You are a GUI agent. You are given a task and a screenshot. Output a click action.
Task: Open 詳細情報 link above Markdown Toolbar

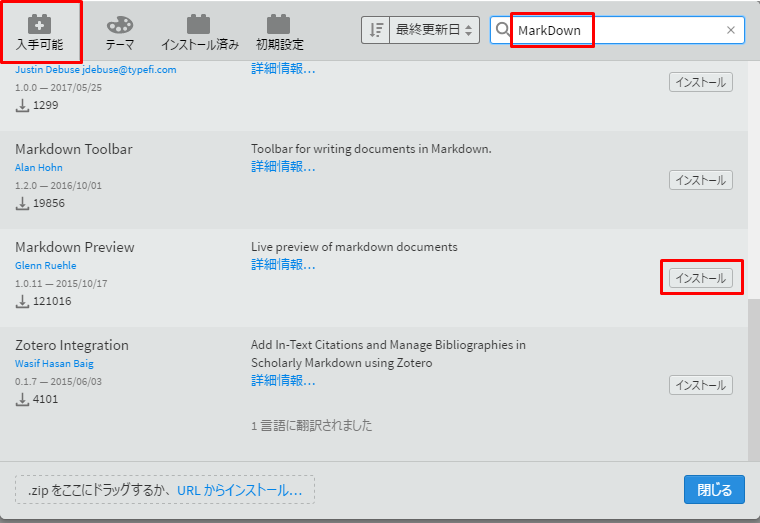(x=283, y=69)
